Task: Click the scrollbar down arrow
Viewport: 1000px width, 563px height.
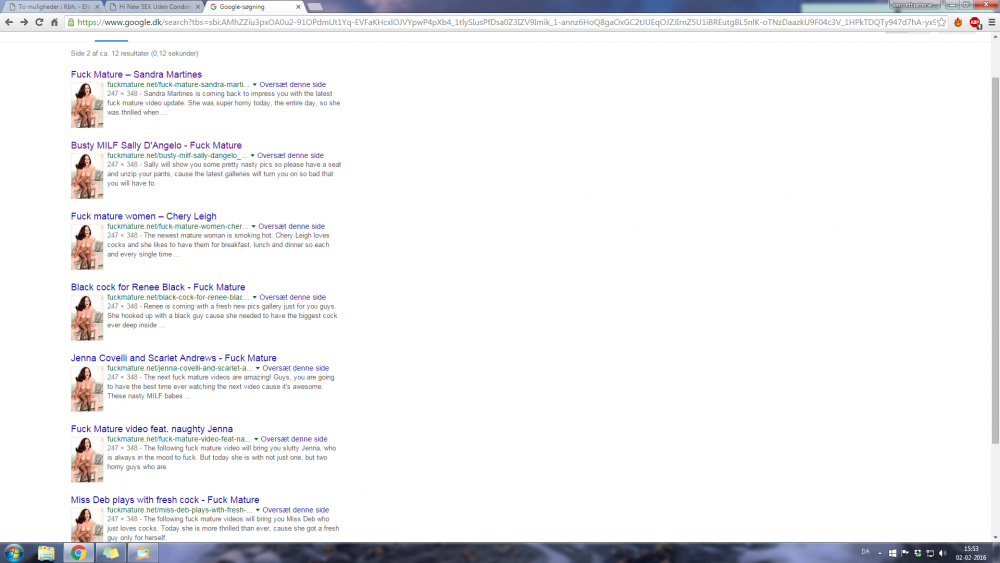Action: click(995, 537)
